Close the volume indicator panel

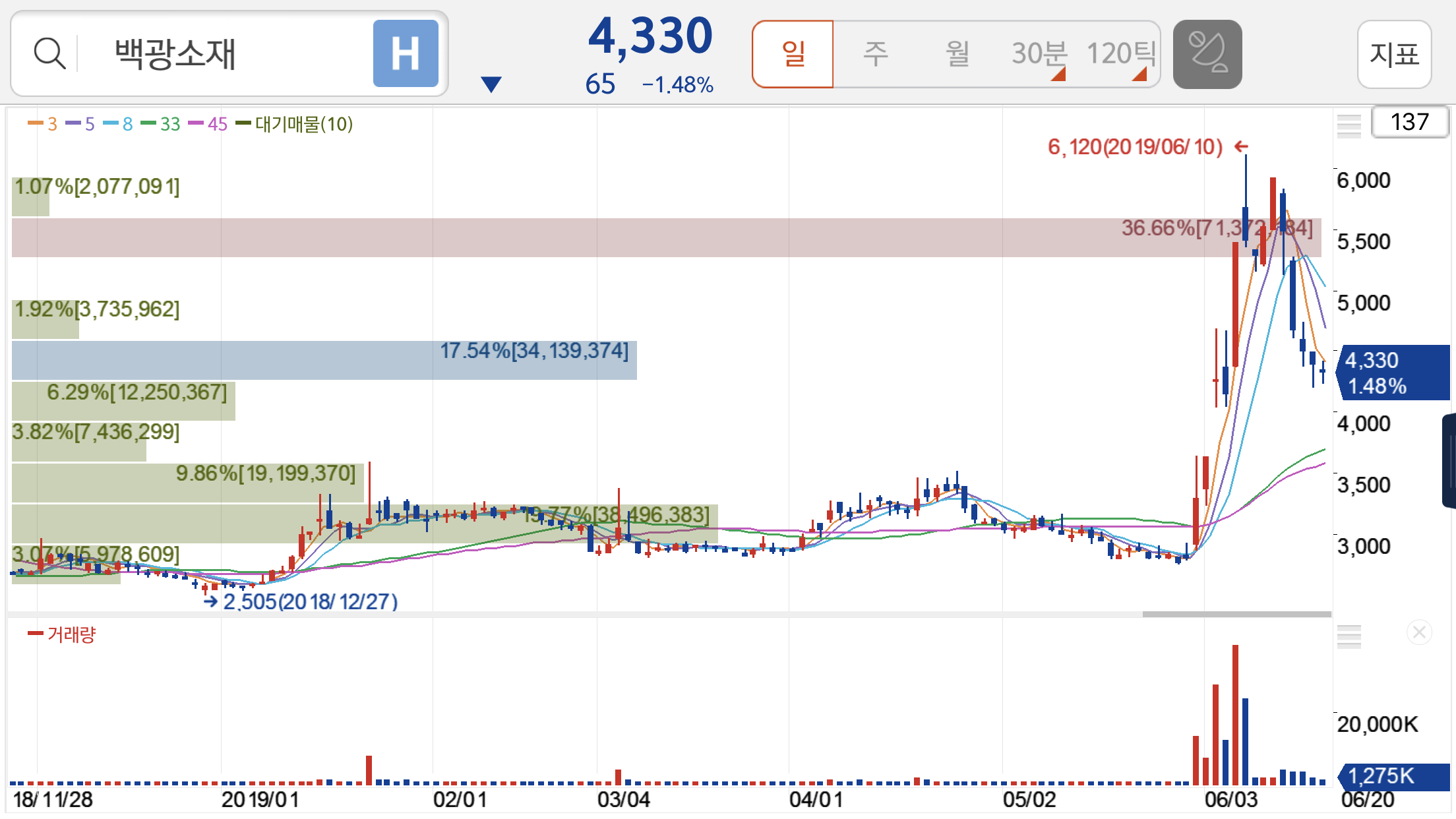tap(1419, 633)
